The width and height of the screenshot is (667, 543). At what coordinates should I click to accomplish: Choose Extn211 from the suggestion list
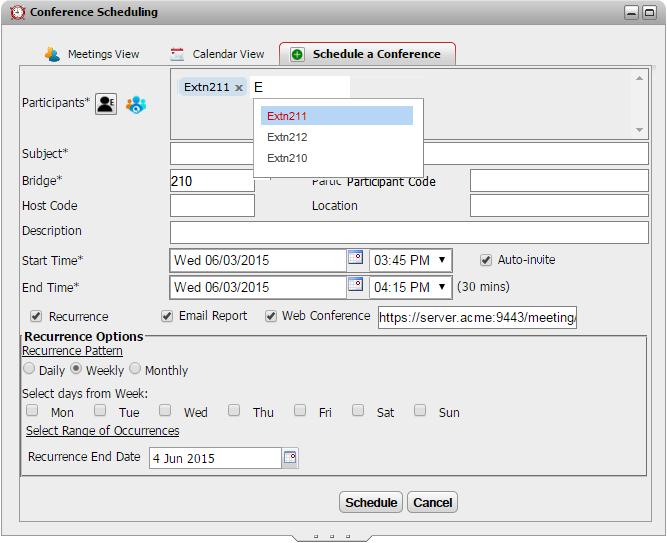click(337, 116)
